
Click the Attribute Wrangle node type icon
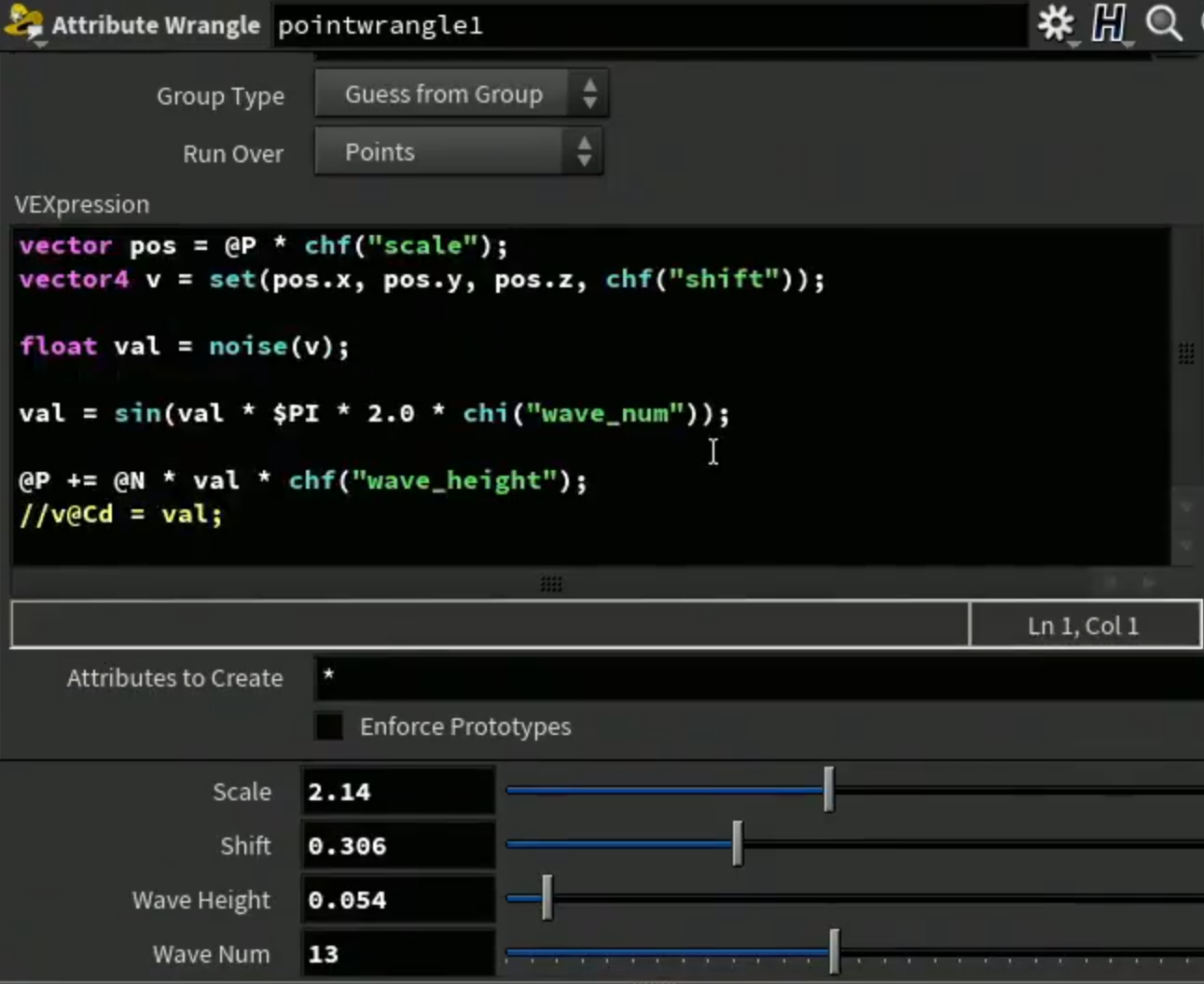click(24, 24)
